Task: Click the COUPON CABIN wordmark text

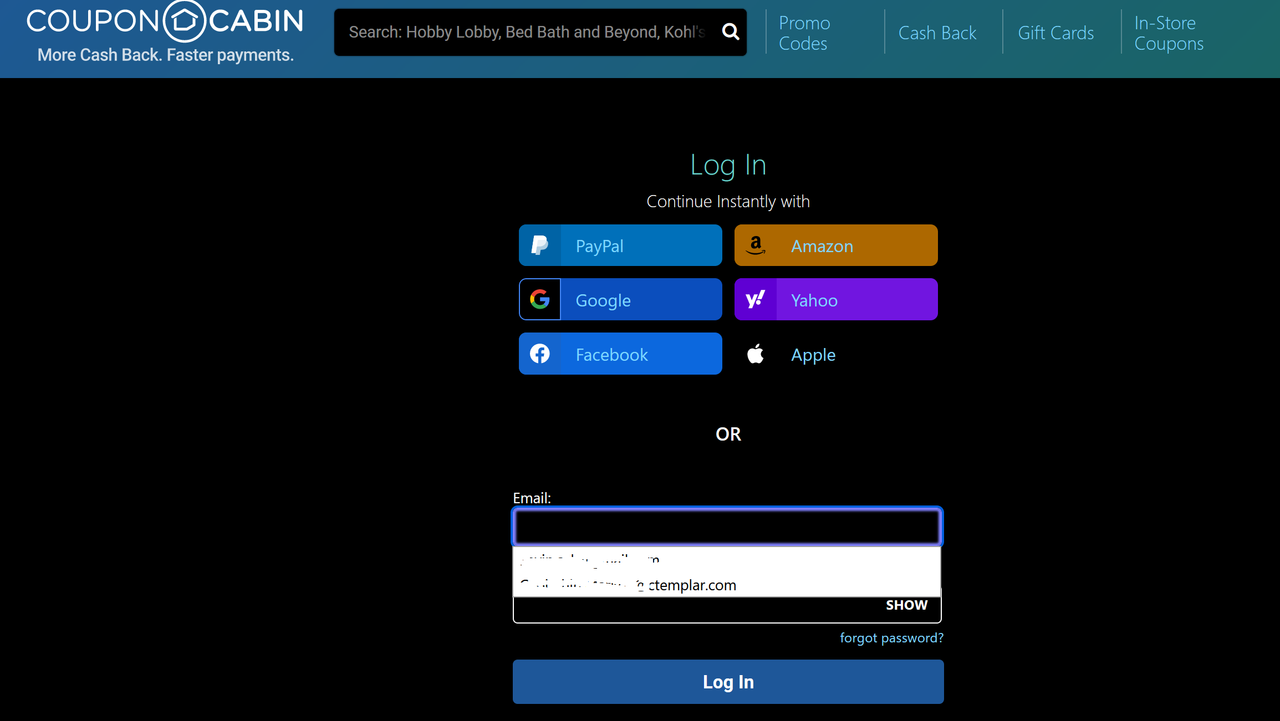Action: [x=165, y=21]
